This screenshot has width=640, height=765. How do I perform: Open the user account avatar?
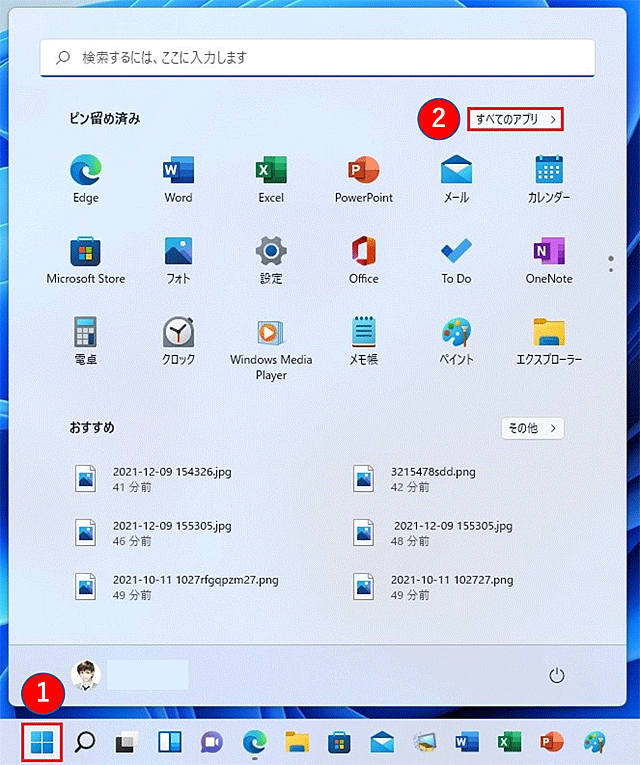[86, 675]
